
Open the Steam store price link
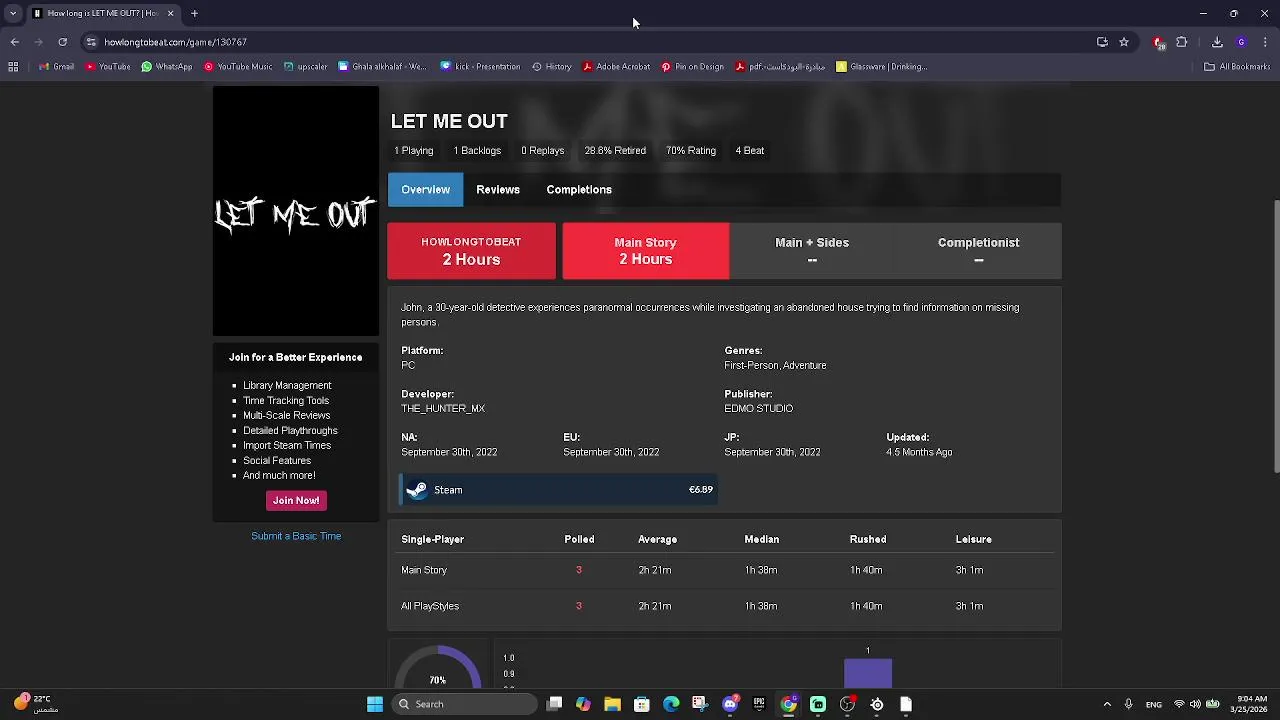558,490
